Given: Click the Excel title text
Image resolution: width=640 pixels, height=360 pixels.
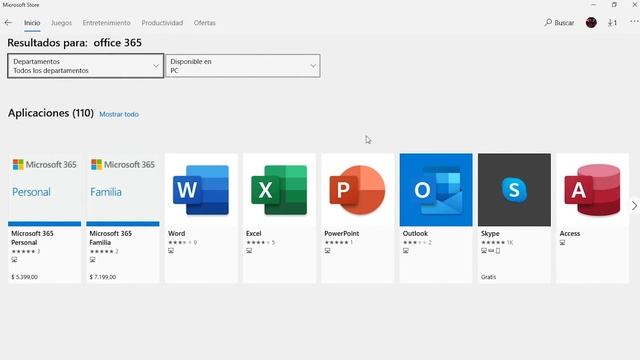Looking at the screenshot, I should pyautogui.click(x=253, y=233).
